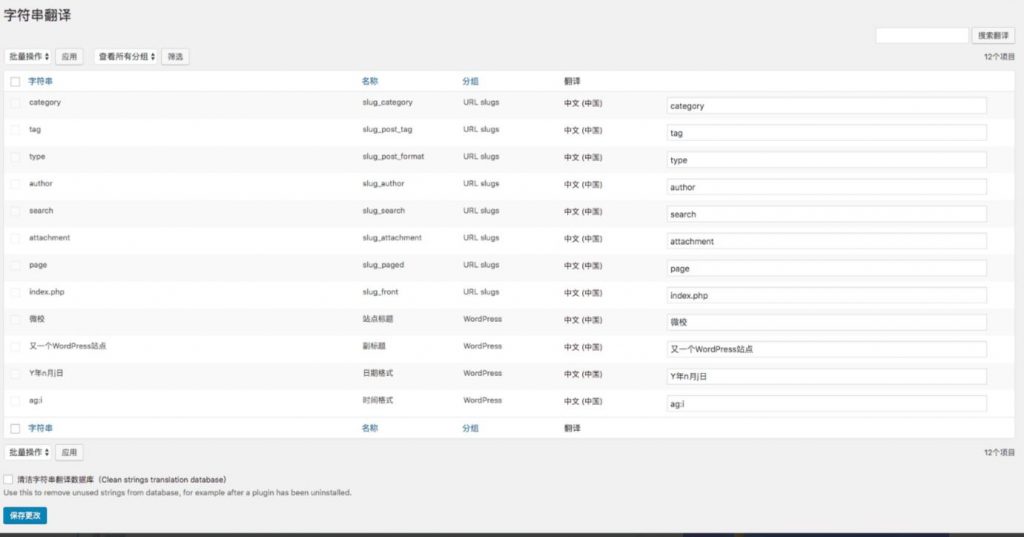Click the 日期格式 name cell
Viewport: 1024px width, 537px height.
point(377,373)
